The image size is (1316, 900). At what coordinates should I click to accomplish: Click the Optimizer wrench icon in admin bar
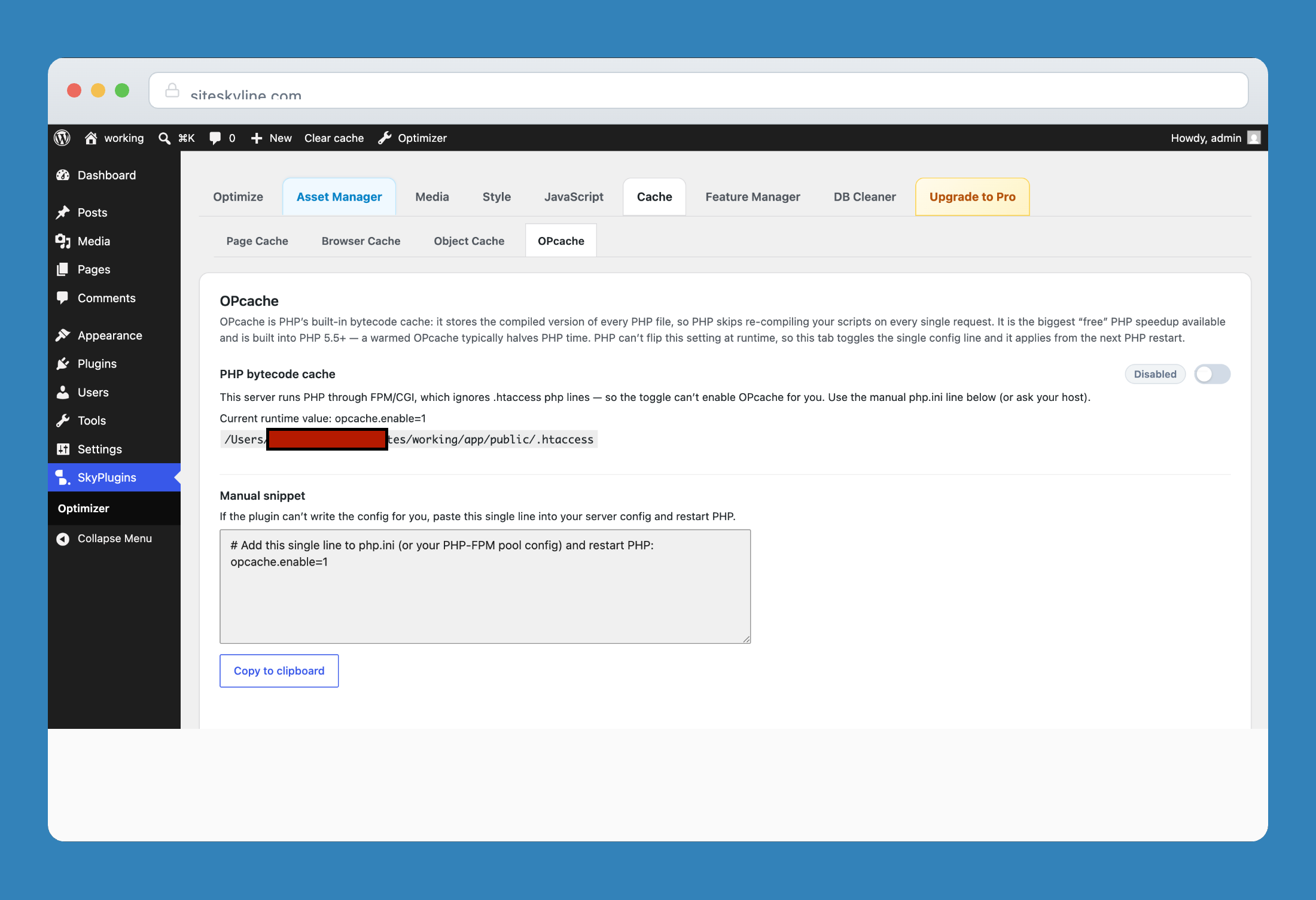click(385, 138)
